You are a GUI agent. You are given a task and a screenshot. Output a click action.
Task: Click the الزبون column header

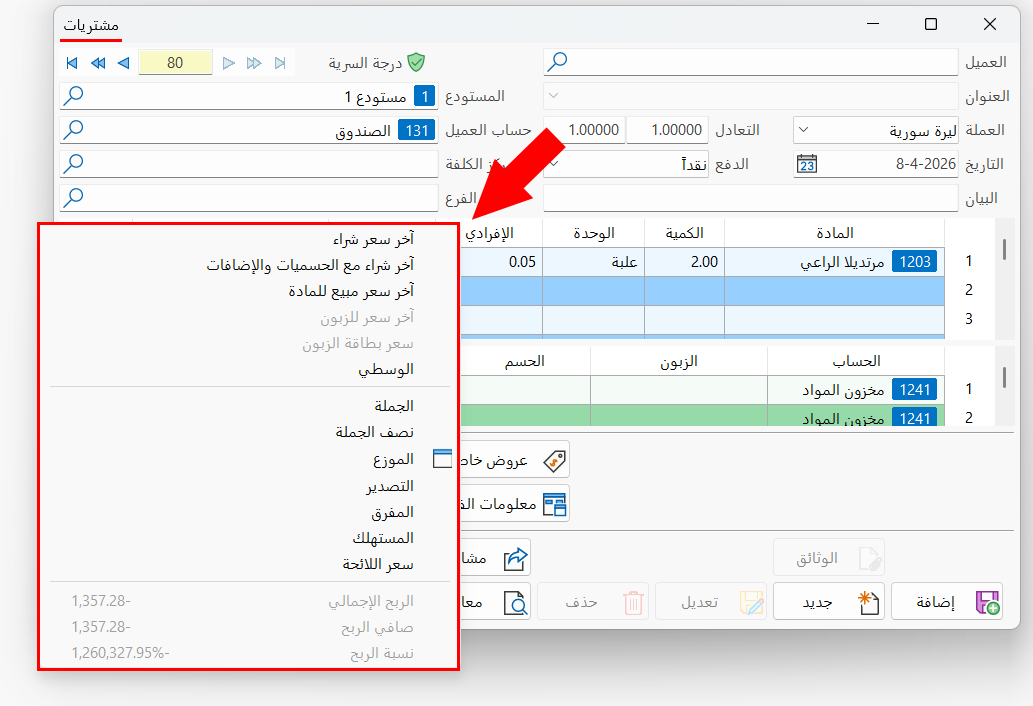pyautogui.click(x=679, y=362)
